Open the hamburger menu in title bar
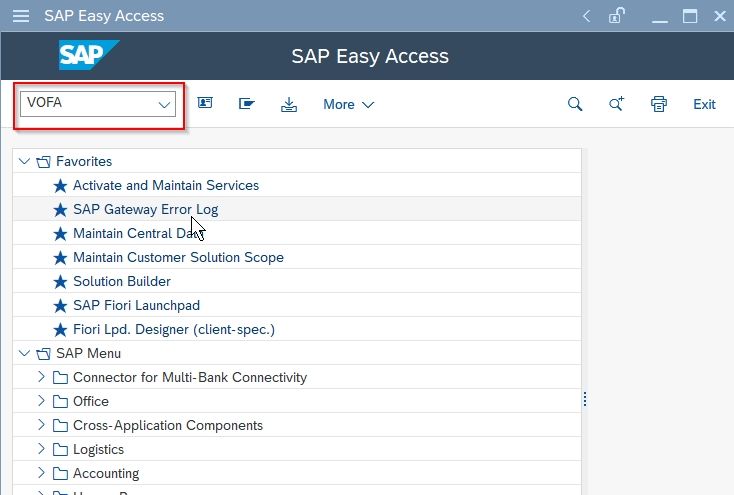The width and height of the screenshot is (734, 495). coord(21,16)
